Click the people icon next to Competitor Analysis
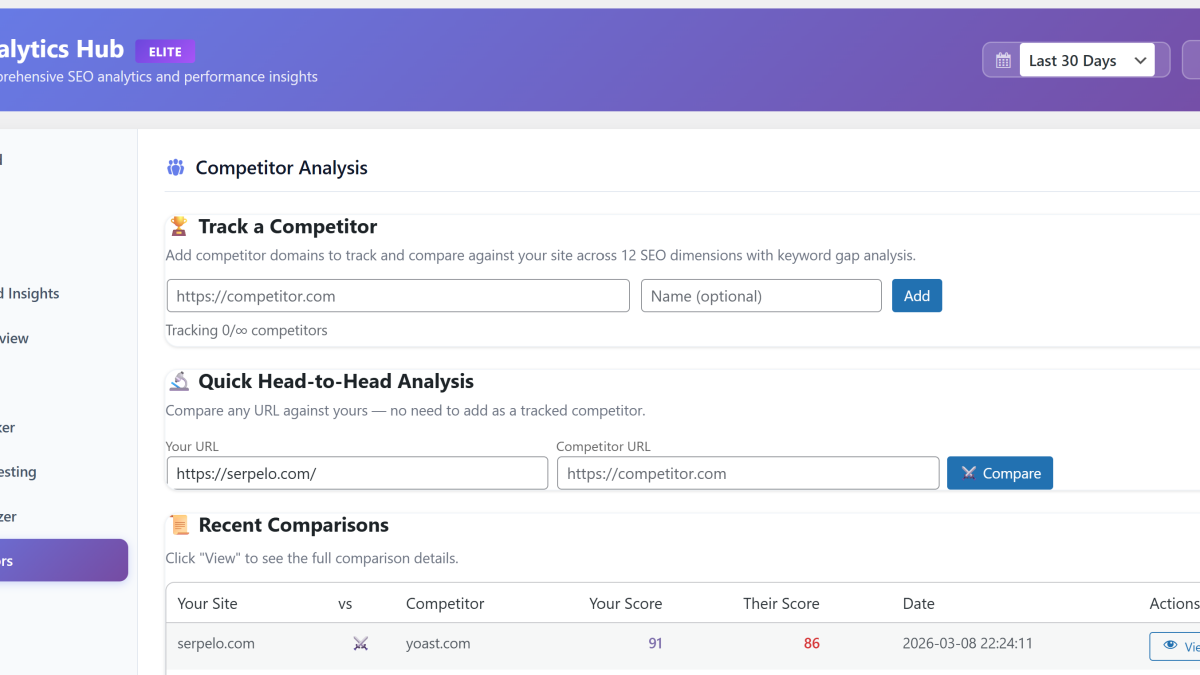 click(175, 167)
